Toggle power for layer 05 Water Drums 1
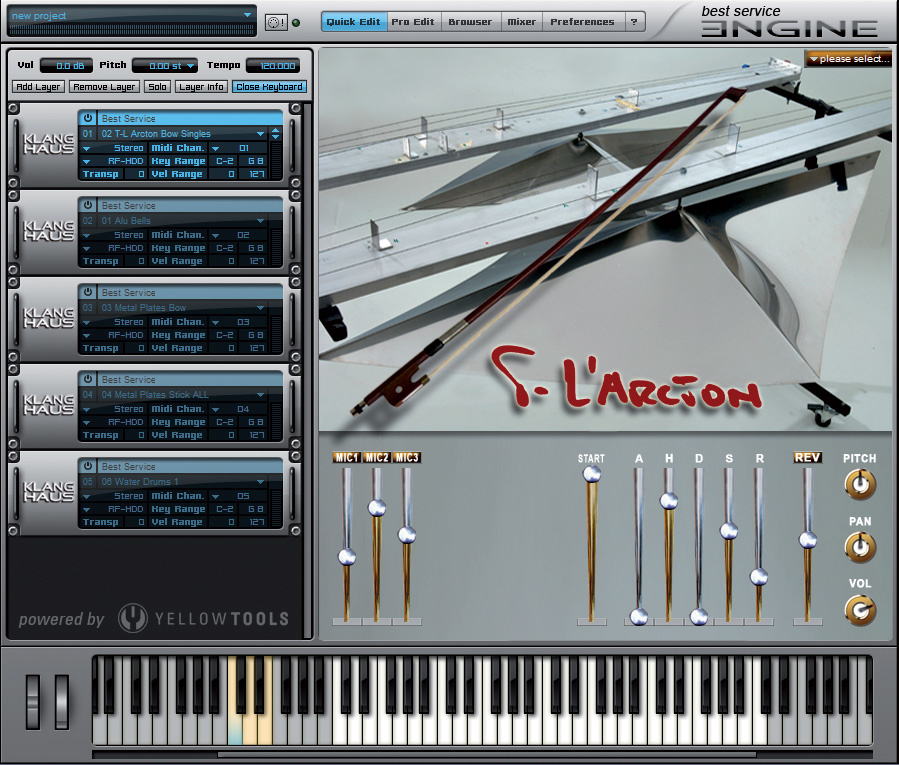The image size is (899, 765). click(88, 466)
